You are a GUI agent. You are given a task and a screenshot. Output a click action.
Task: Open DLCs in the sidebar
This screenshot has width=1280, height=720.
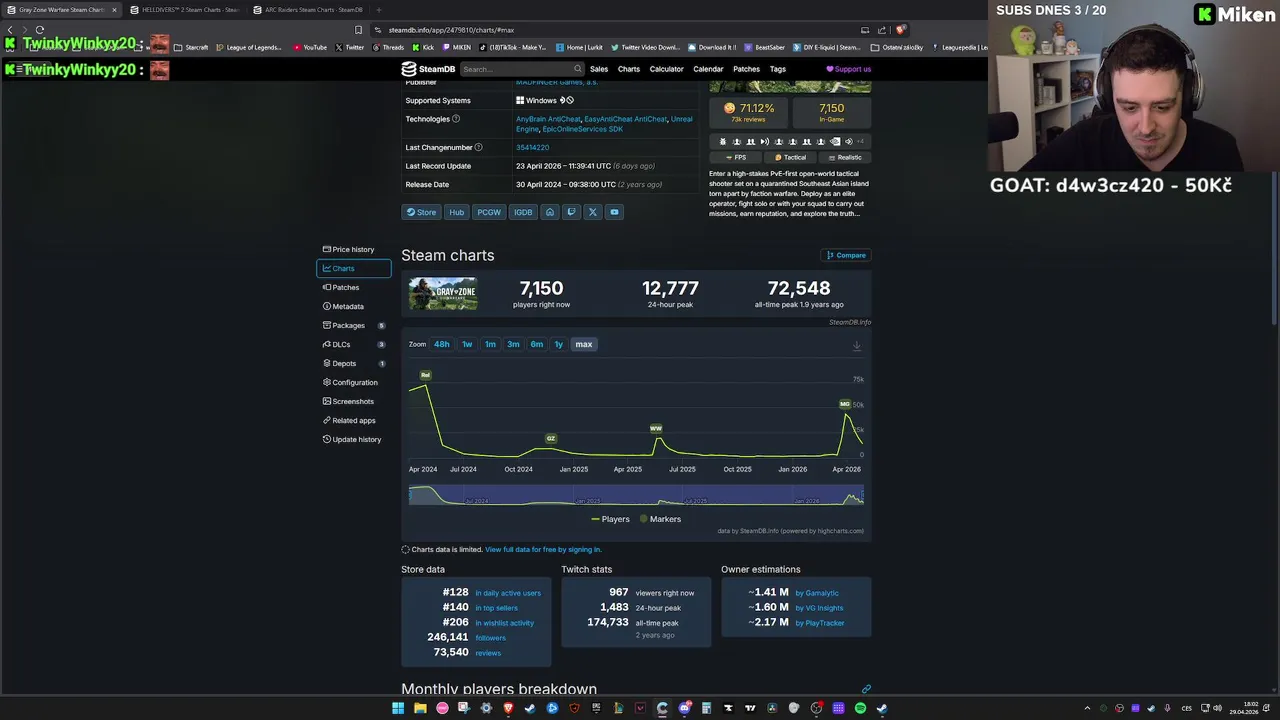pos(353,344)
